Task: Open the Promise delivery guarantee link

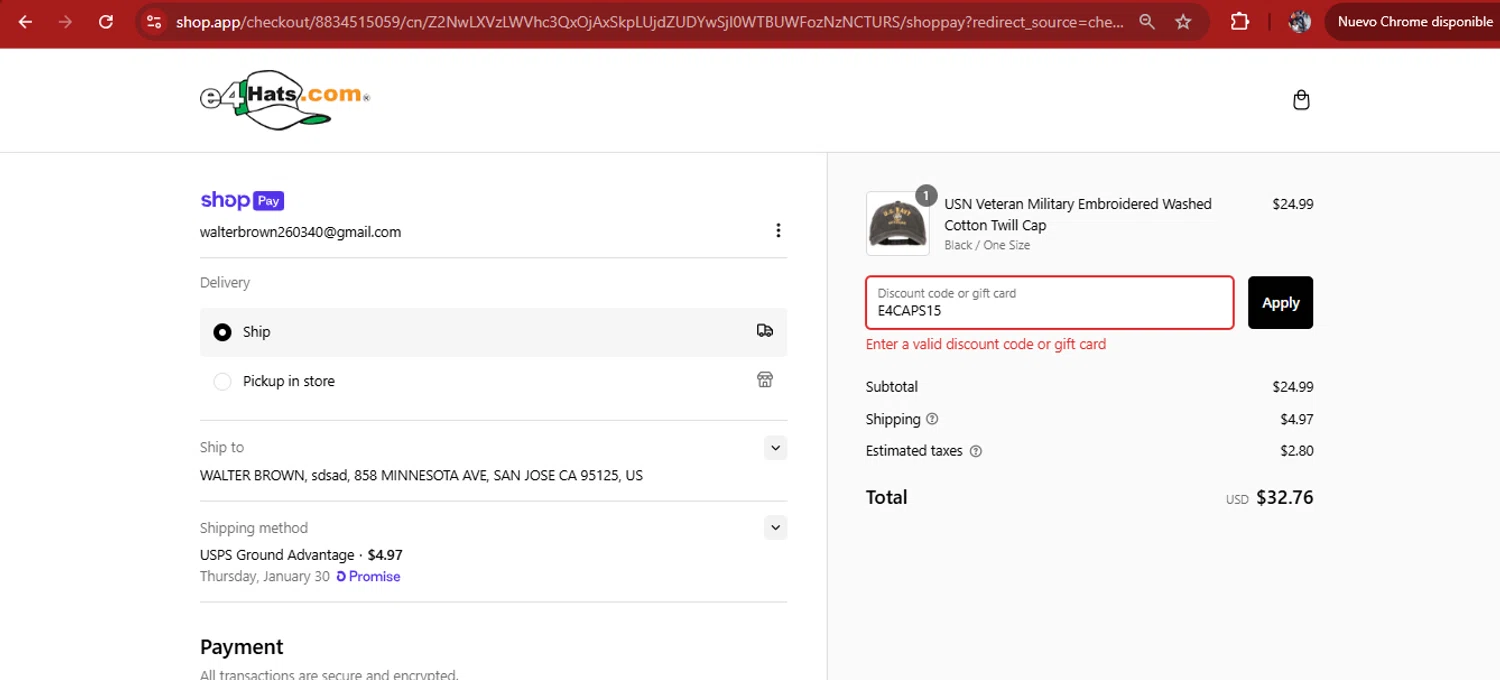Action: coord(368,576)
